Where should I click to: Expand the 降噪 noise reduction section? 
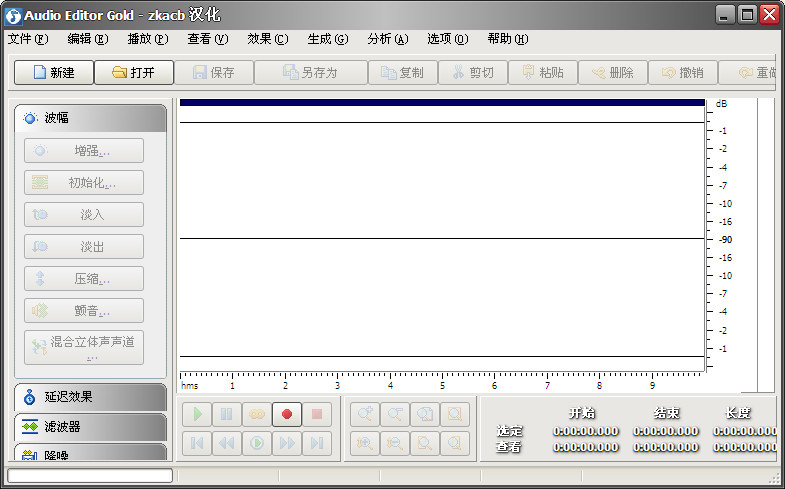point(91,452)
